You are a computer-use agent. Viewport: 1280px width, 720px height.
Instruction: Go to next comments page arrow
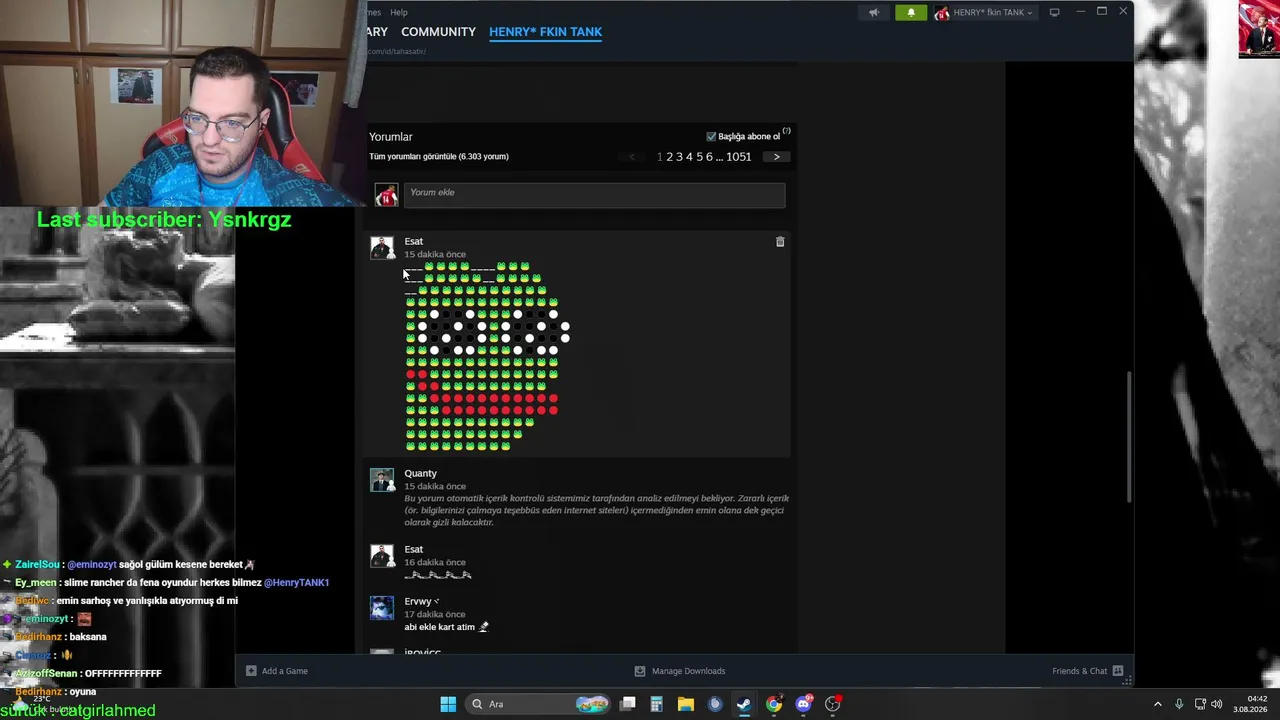click(x=776, y=157)
